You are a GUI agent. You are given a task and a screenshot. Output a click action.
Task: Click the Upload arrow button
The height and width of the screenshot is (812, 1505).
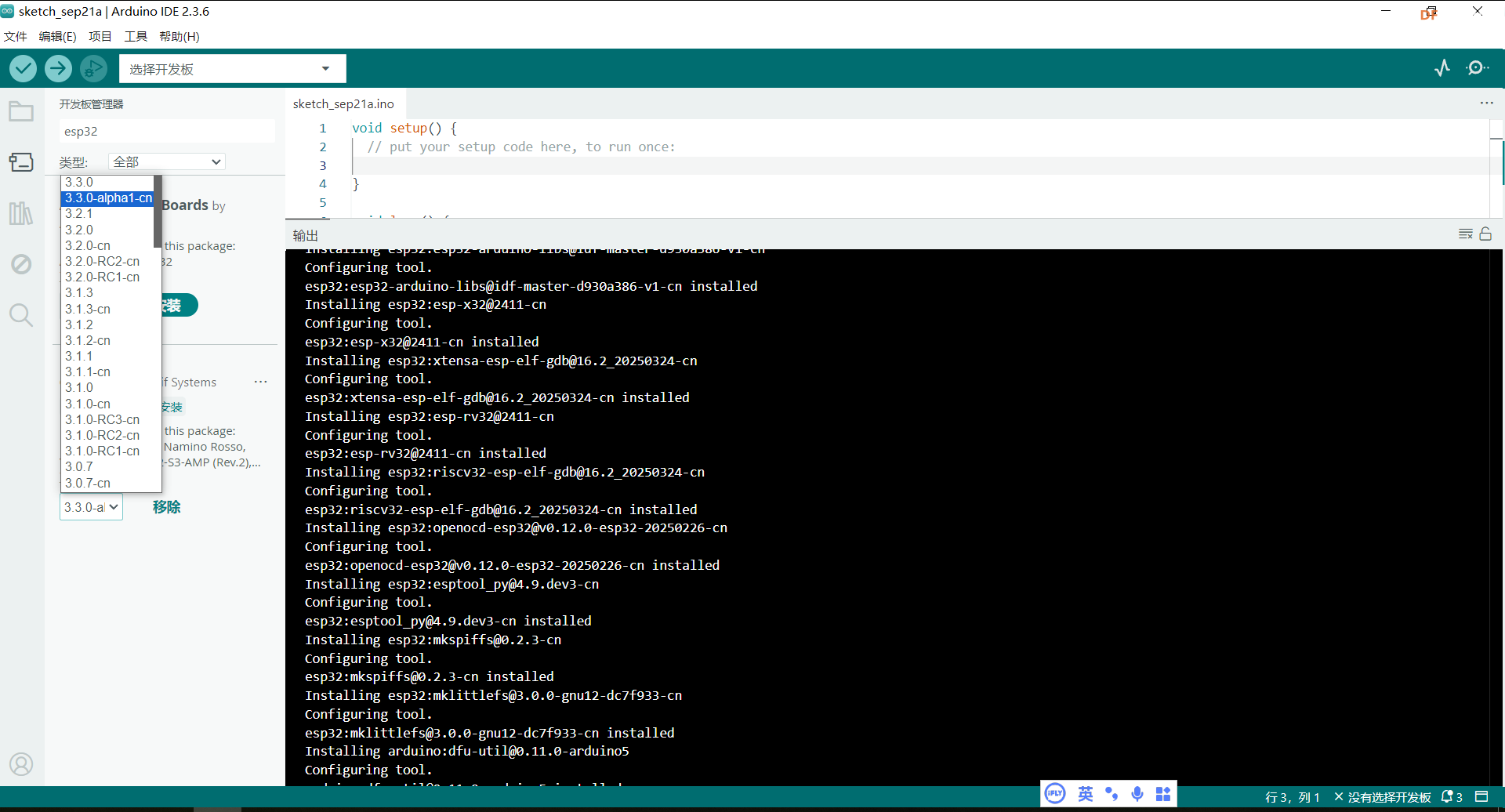[x=58, y=69]
